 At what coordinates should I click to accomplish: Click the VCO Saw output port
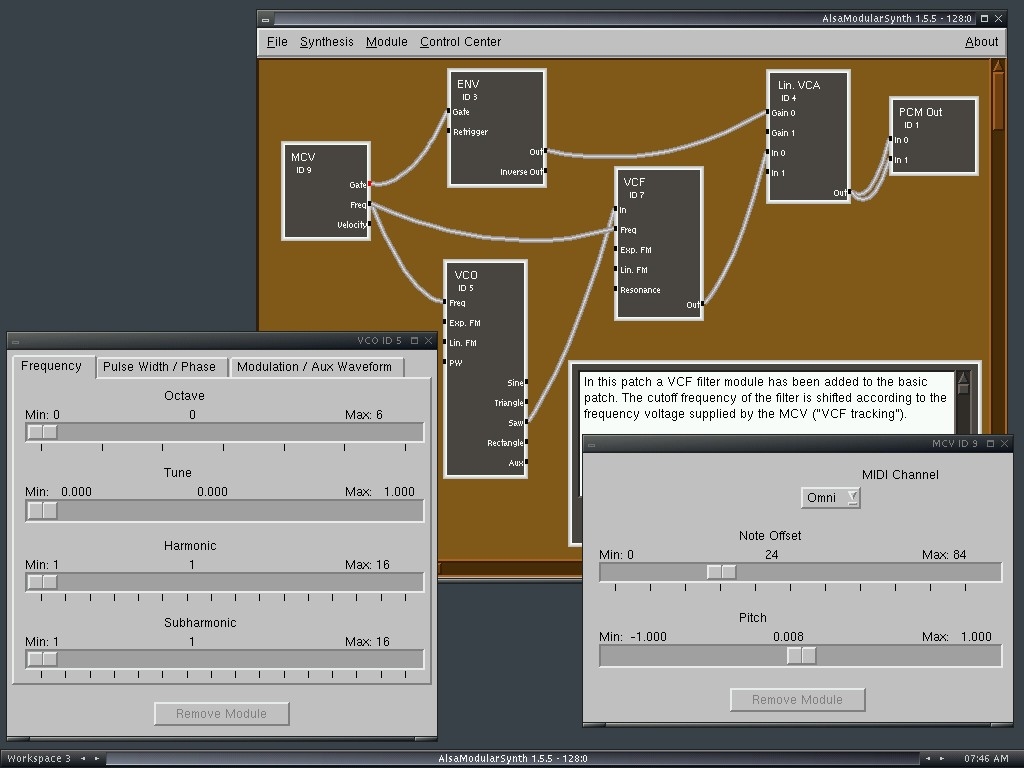tap(525, 423)
